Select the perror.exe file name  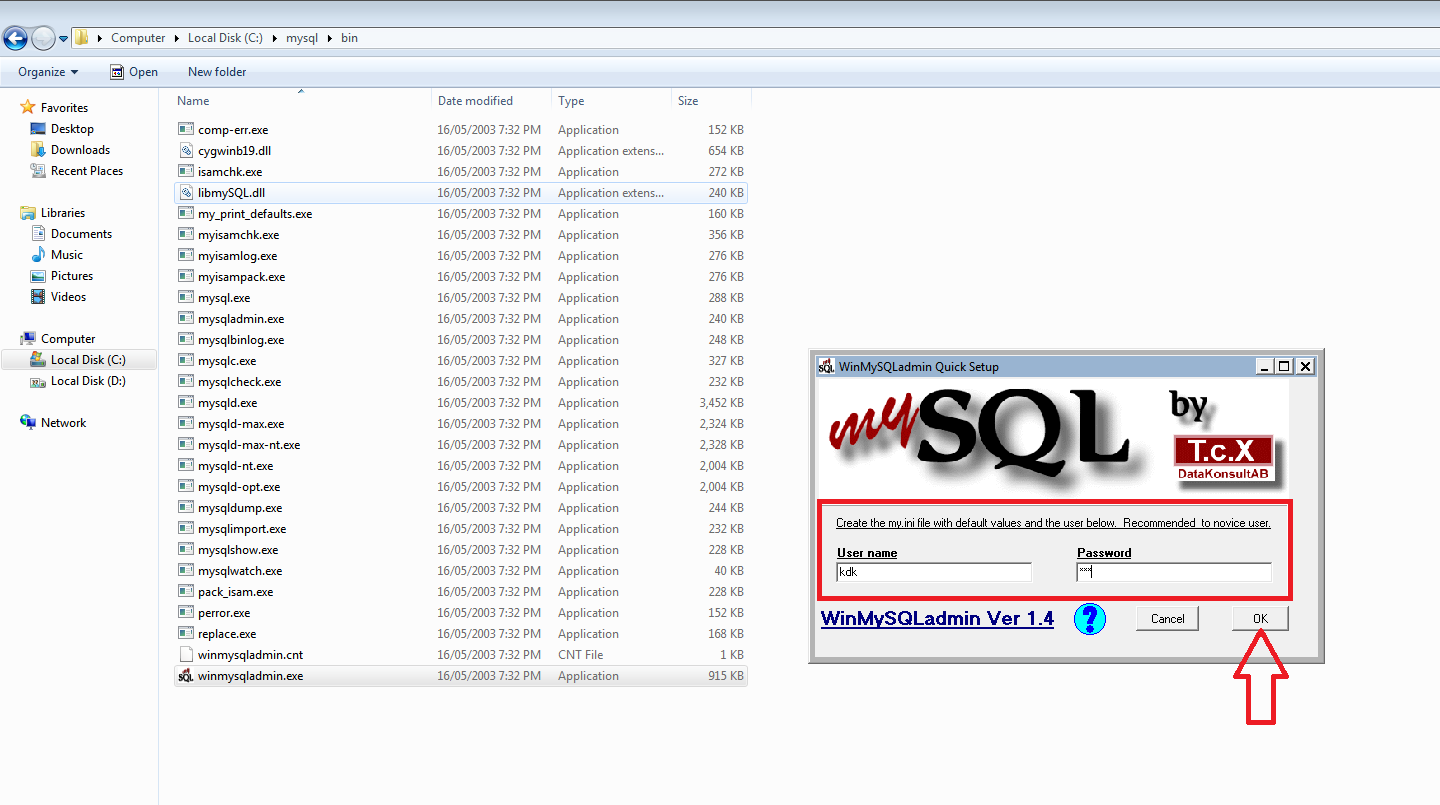tap(224, 613)
